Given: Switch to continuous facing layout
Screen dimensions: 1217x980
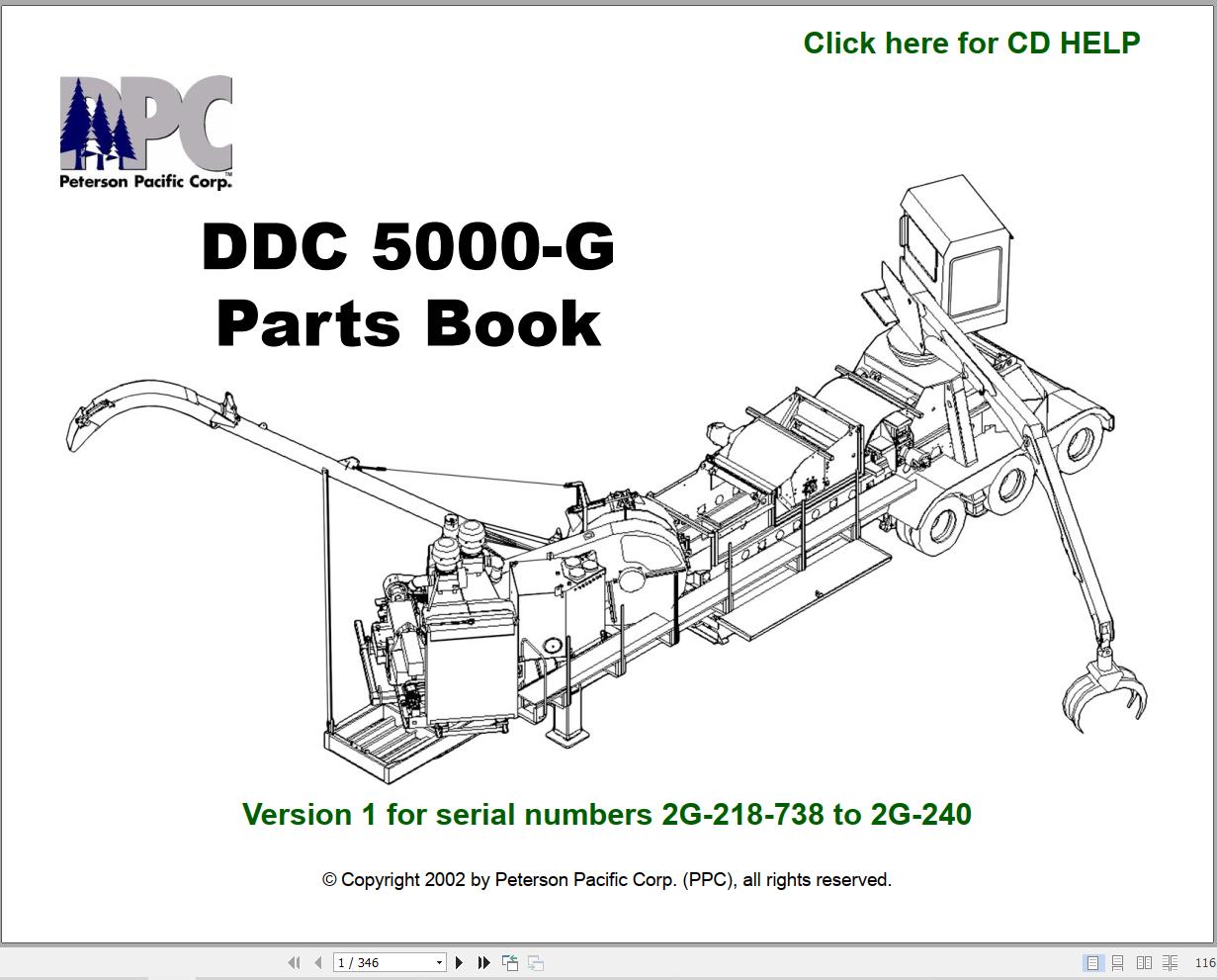Looking at the screenshot, I should (x=1170, y=962).
